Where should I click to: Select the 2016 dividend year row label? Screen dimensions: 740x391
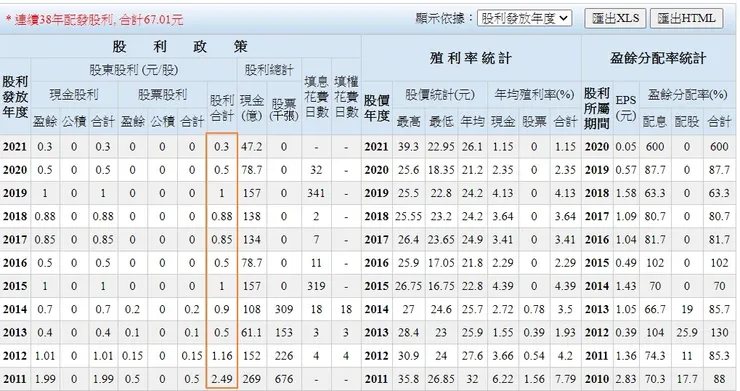pyautogui.click(x=15, y=263)
